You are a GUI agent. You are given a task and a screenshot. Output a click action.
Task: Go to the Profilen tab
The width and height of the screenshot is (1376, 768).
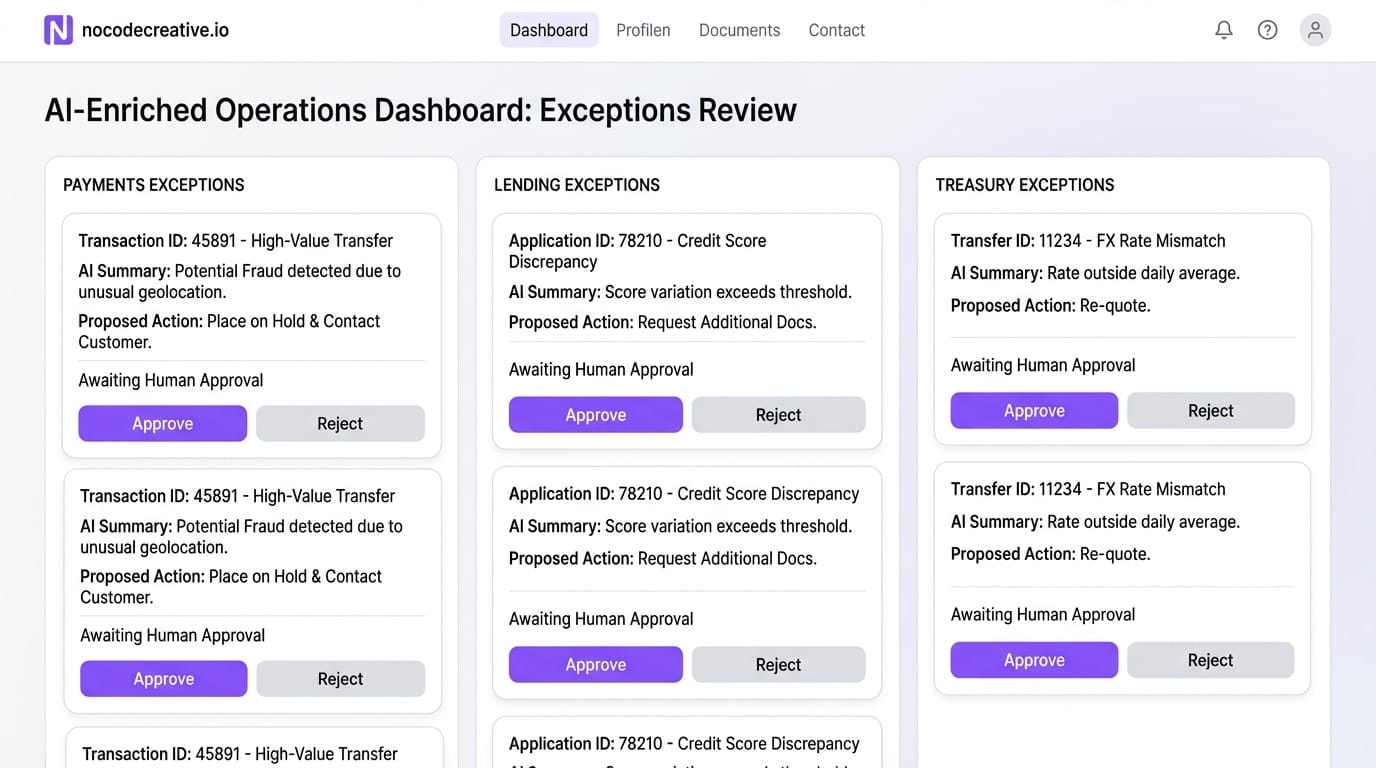(643, 30)
